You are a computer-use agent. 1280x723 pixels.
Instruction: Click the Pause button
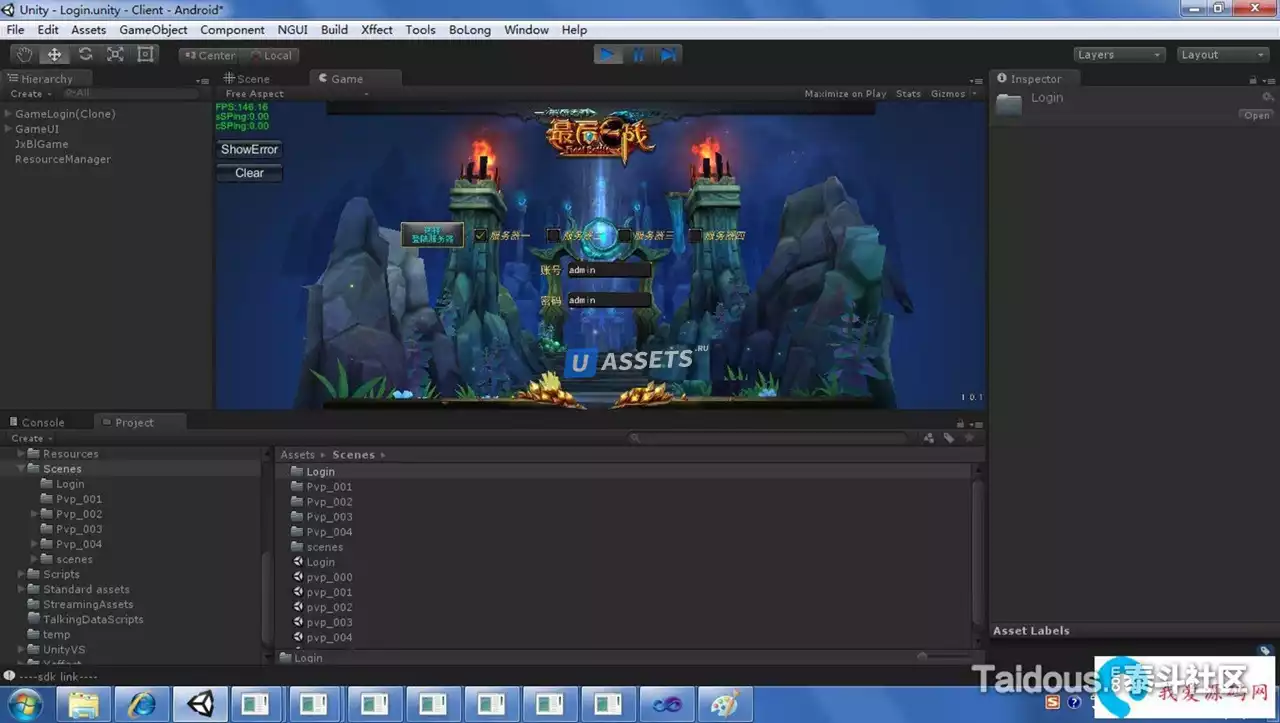pos(638,55)
